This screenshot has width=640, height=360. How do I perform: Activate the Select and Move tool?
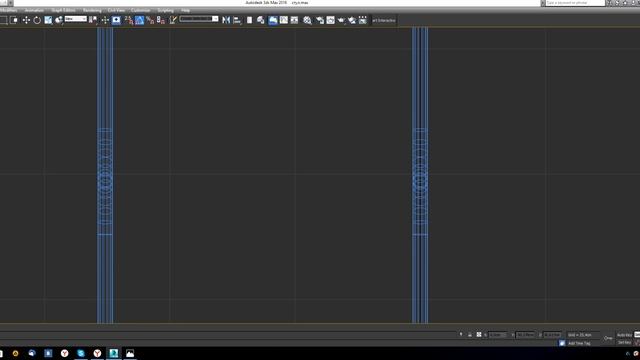tap(26, 20)
